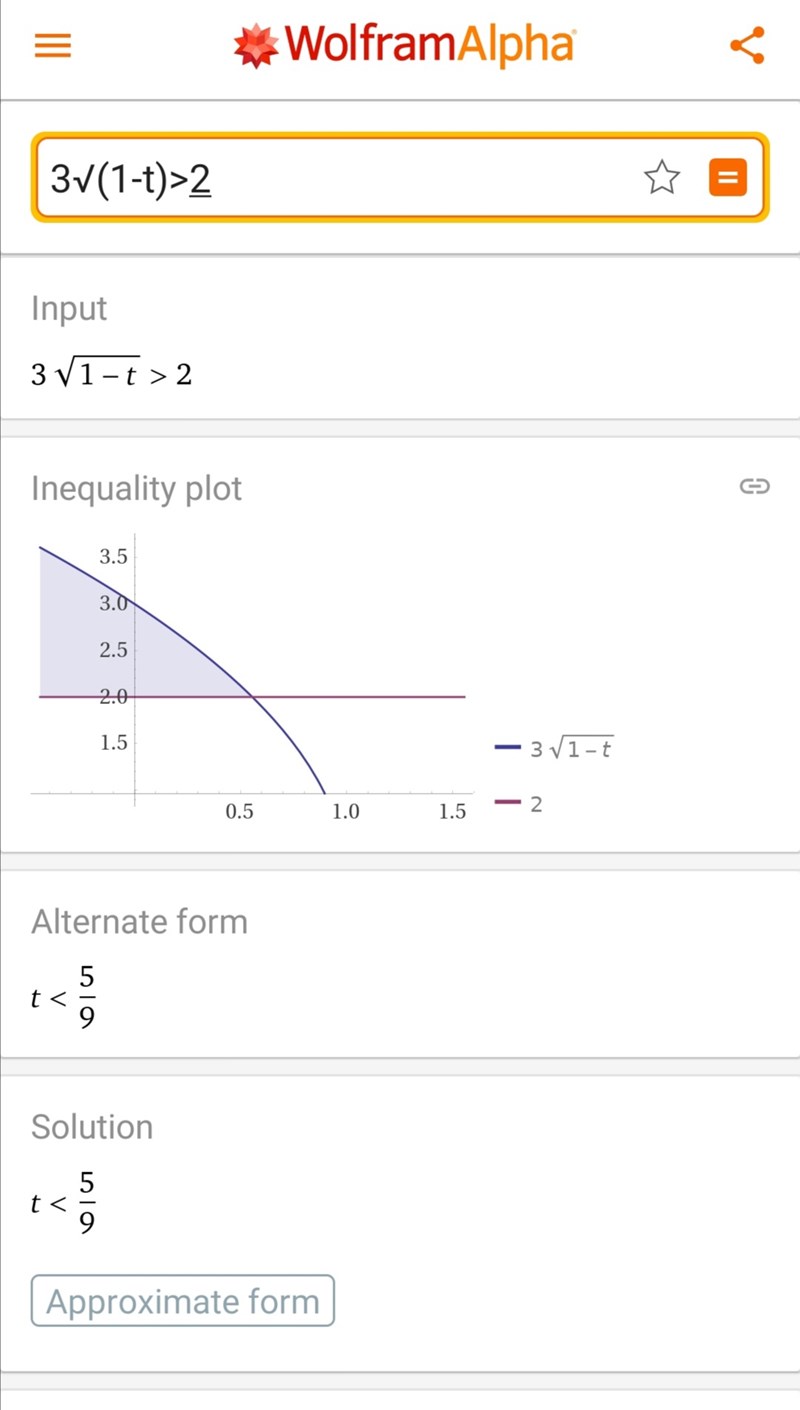Click the Input pod heading
Screen dimensions: 800x1410
[69, 308]
